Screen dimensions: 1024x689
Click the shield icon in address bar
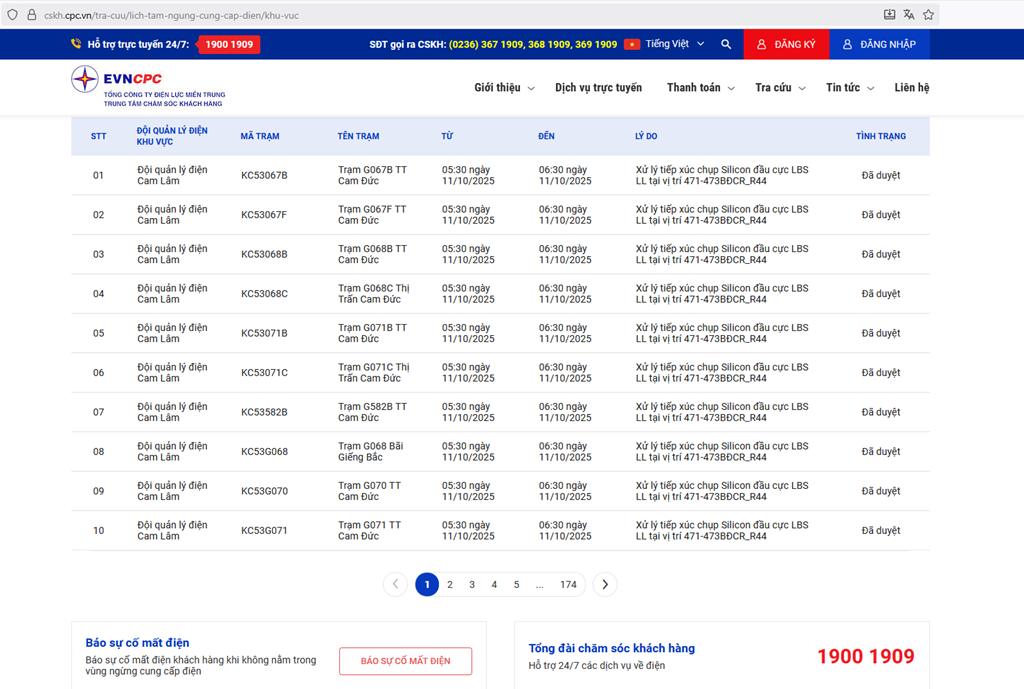click(x=12, y=15)
